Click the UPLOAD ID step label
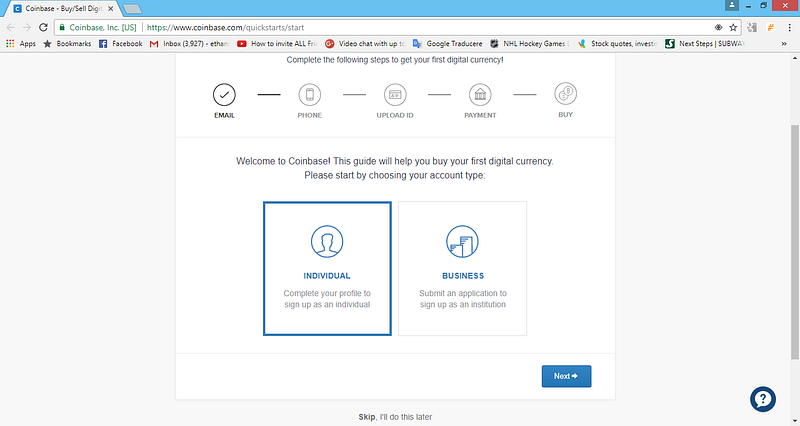 click(395, 115)
